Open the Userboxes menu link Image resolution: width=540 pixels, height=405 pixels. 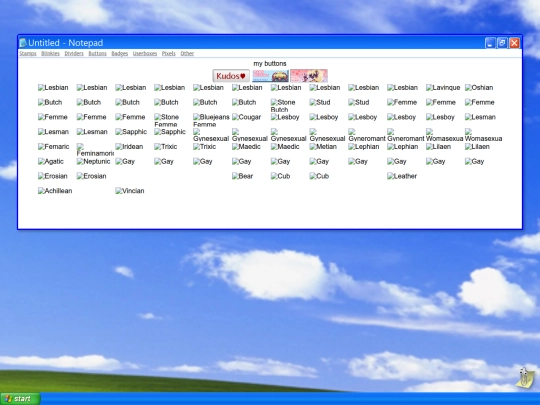pyautogui.click(x=145, y=53)
